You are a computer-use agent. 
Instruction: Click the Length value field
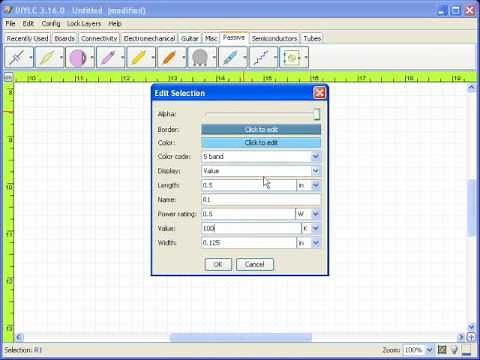[x=249, y=185]
